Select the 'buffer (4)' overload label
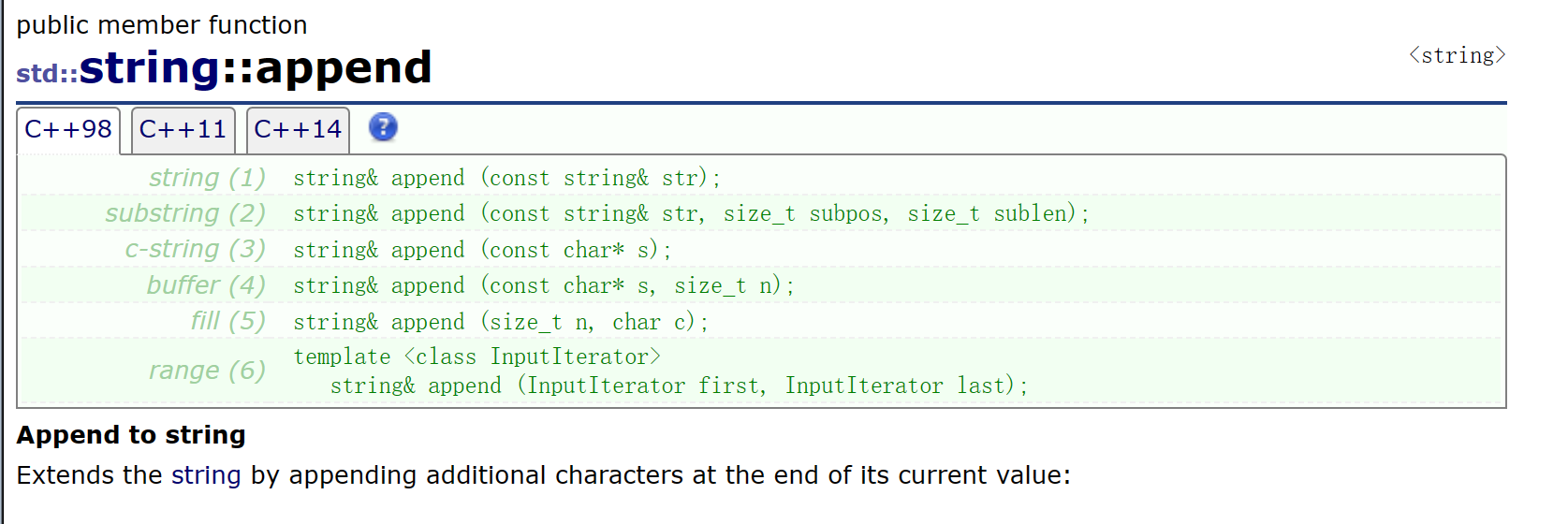The image size is (1568, 524). (206, 285)
